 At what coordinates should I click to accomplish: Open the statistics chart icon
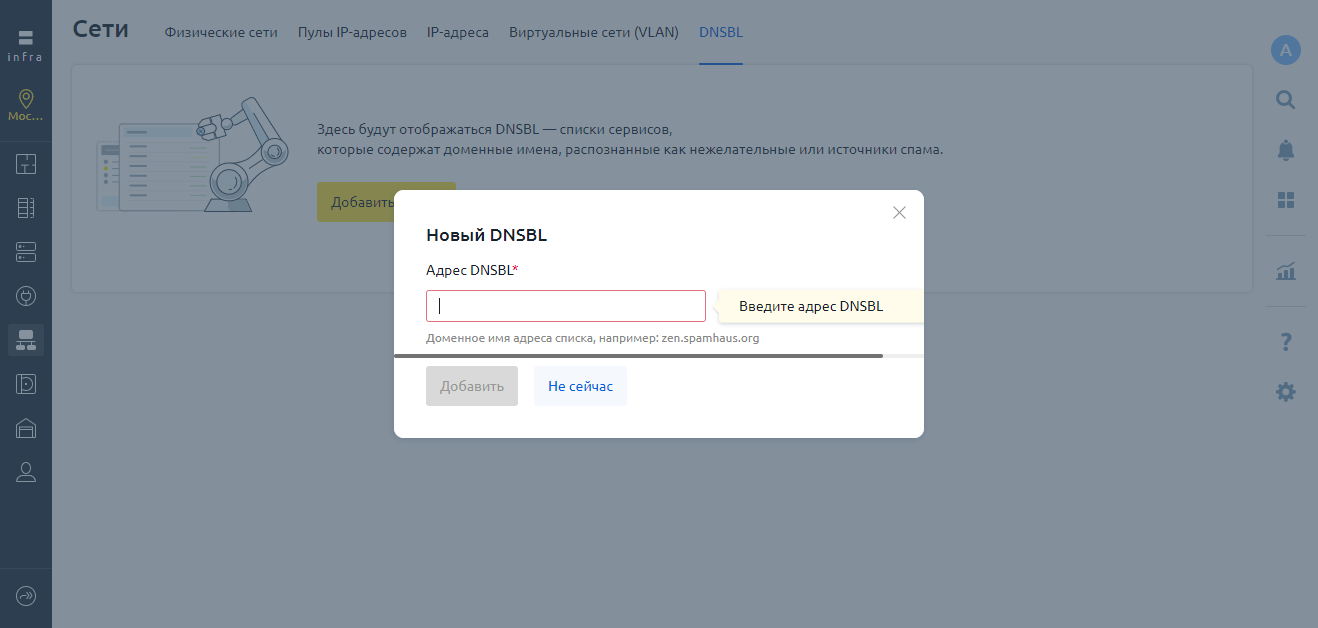(x=1286, y=271)
